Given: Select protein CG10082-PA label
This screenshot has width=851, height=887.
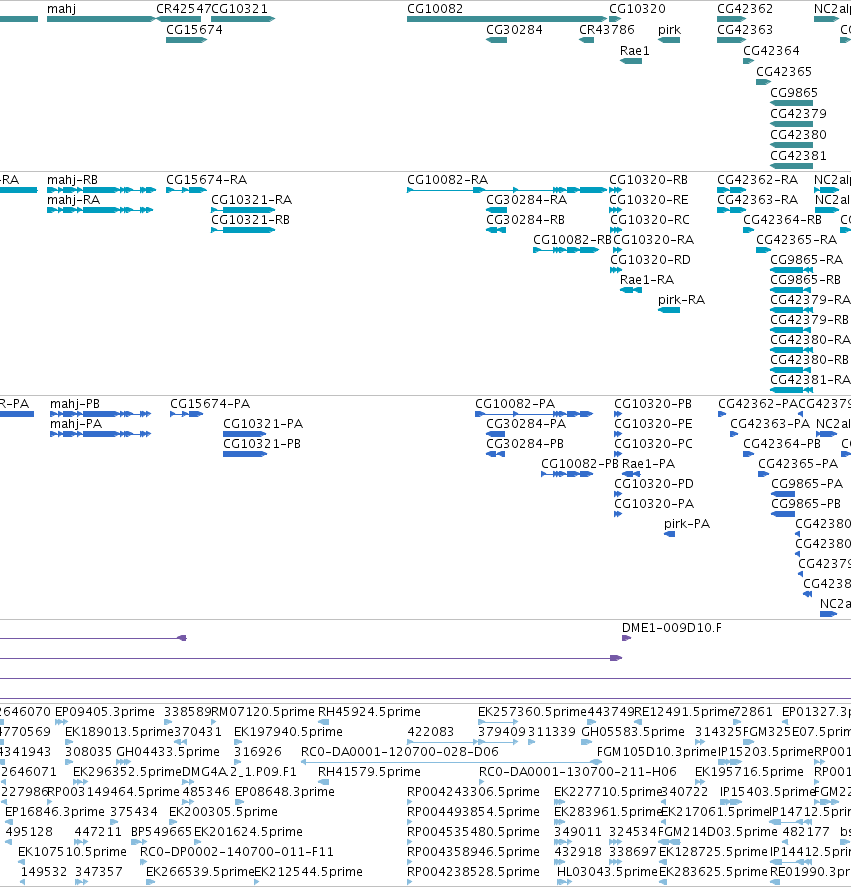Looking at the screenshot, I should tap(515, 403).
